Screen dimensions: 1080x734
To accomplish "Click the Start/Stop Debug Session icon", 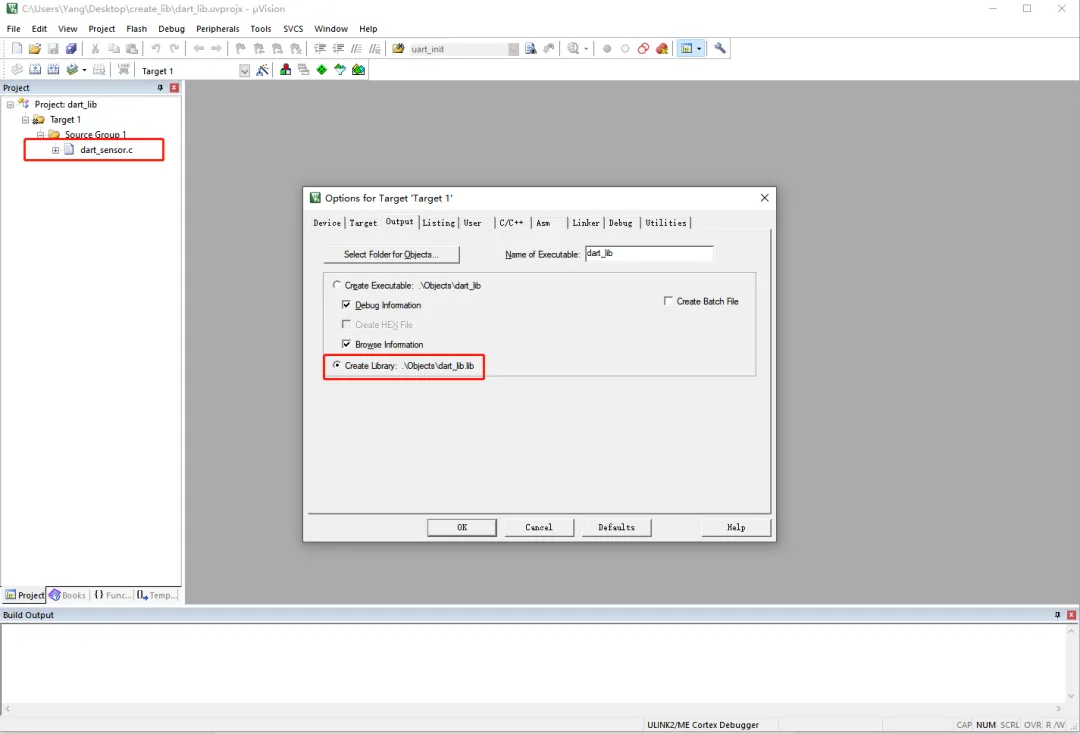I will [x=573, y=48].
